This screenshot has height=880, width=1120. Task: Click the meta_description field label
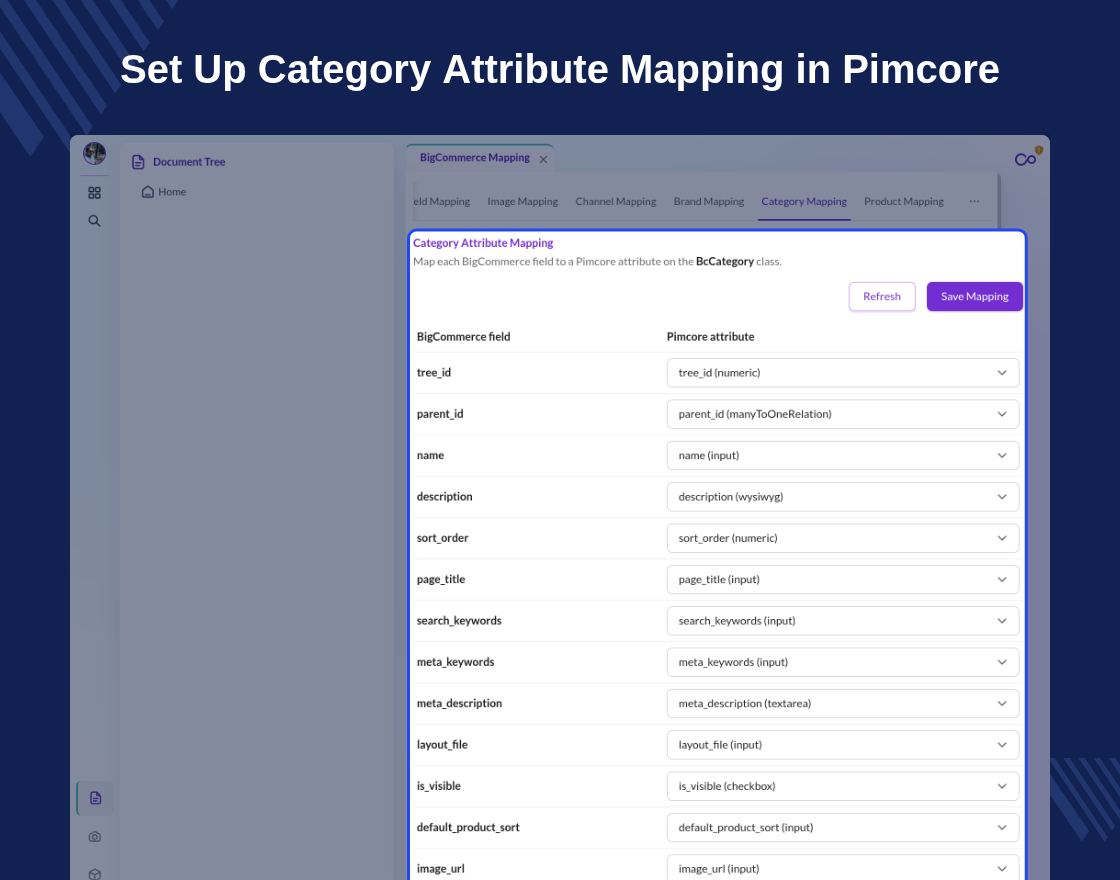(x=459, y=704)
